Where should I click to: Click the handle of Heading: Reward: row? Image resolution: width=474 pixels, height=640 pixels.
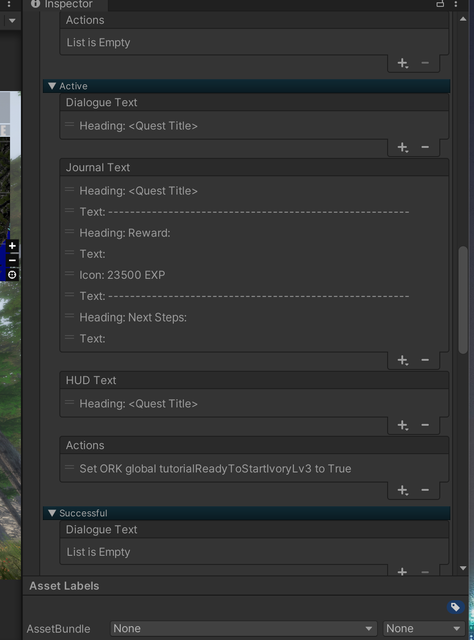tap(69, 231)
